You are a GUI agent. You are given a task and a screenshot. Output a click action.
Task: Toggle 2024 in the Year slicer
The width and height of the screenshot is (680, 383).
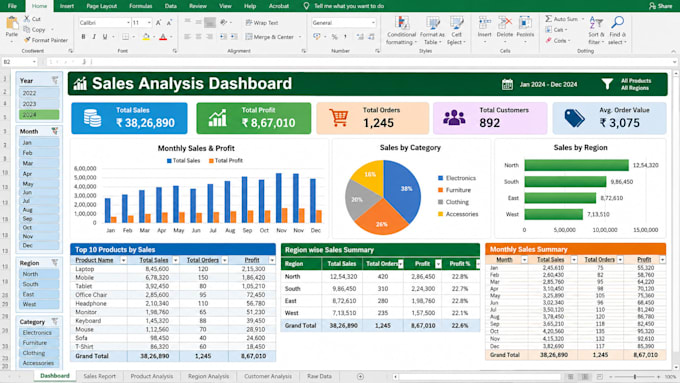(39, 115)
